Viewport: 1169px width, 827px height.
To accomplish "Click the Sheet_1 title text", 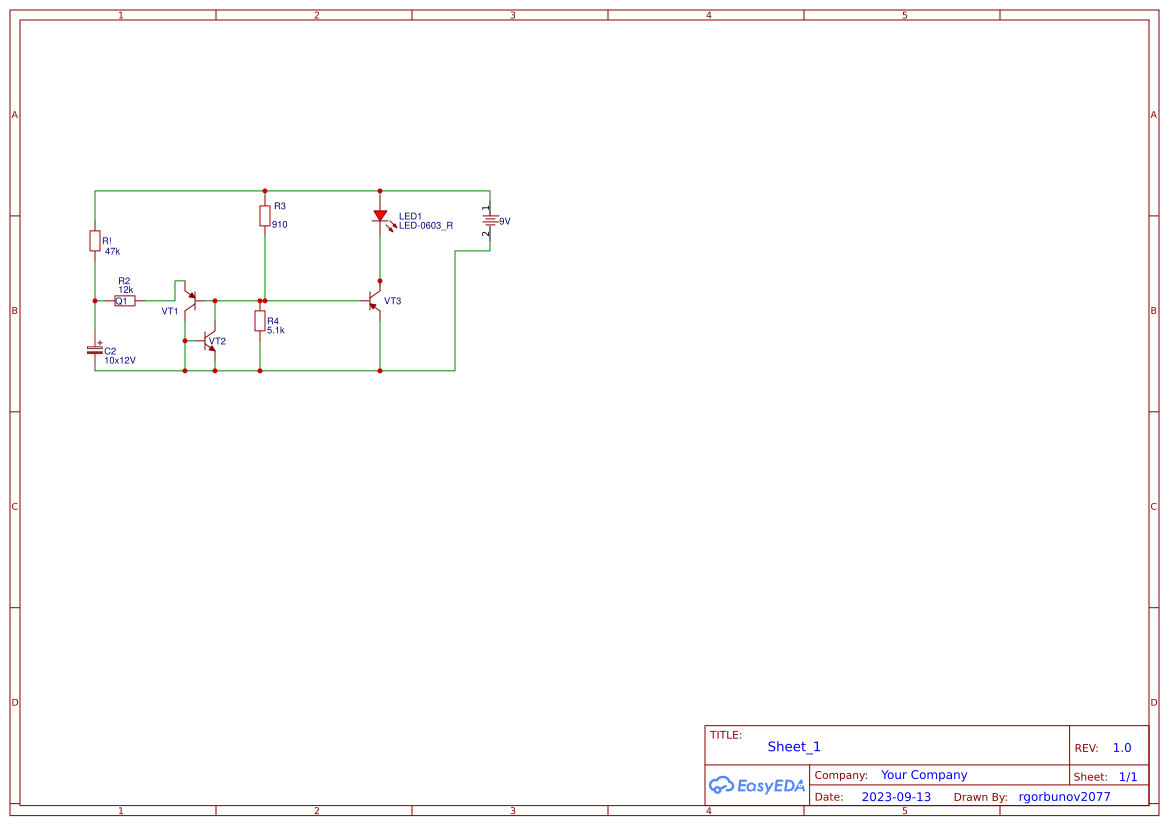I will point(793,746).
